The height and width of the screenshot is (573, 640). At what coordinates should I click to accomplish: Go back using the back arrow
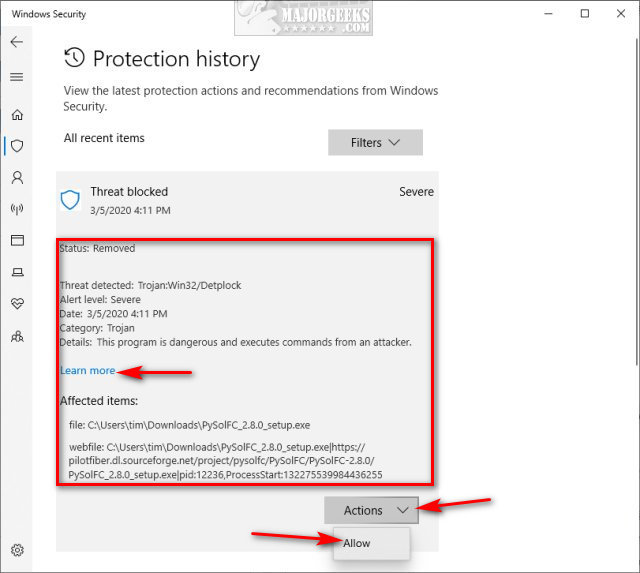(x=17, y=42)
